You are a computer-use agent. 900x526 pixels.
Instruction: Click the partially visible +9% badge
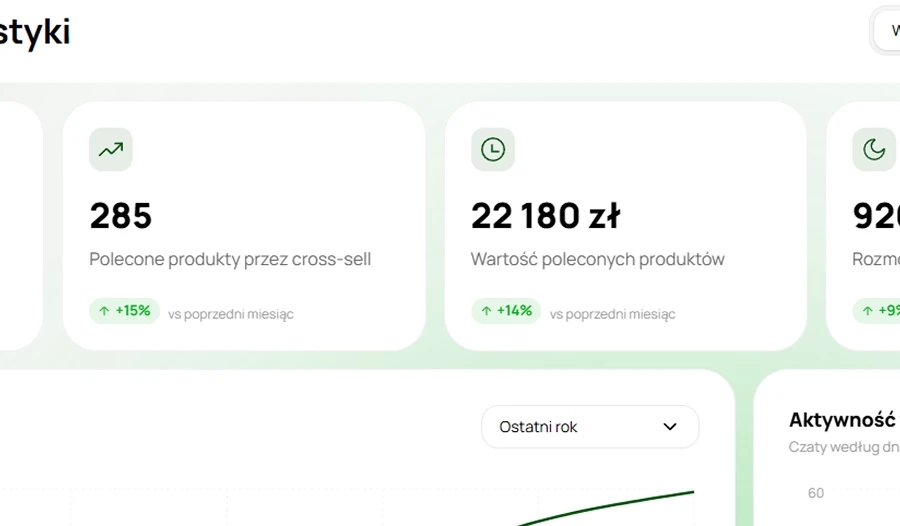[876, 311]
